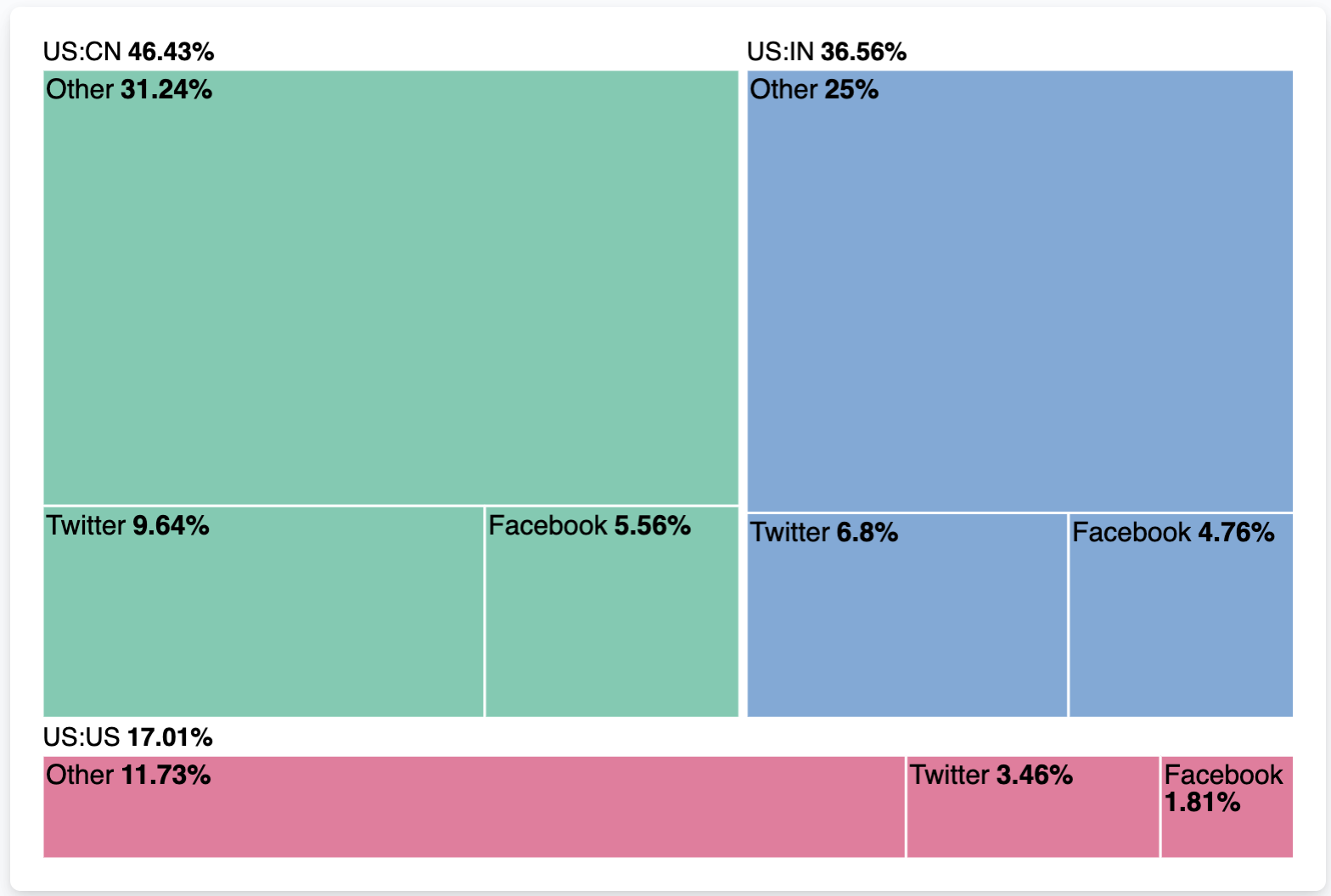1331x896 pixels.
Task: Select the US:CN Twitter 9.64% block
Action: 263,612
